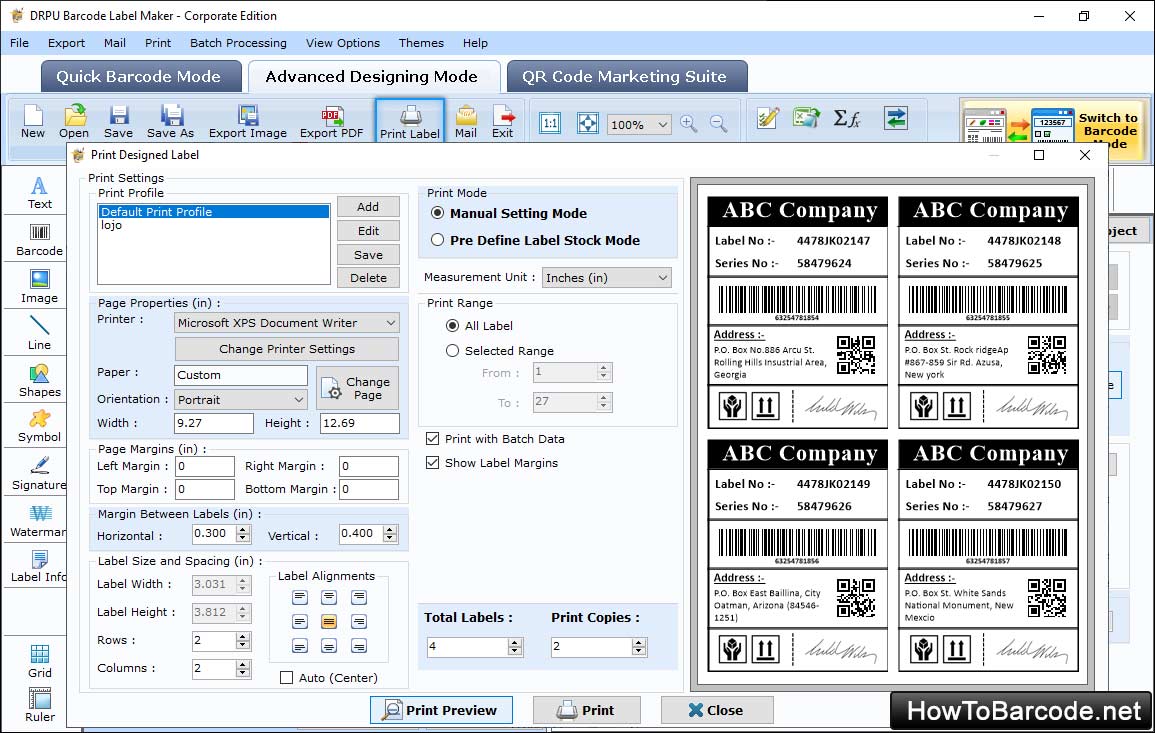The height and width of the screenshot is (733, 1155).
Task: Click the fit to window icon
Action: (x=588, y=123)
